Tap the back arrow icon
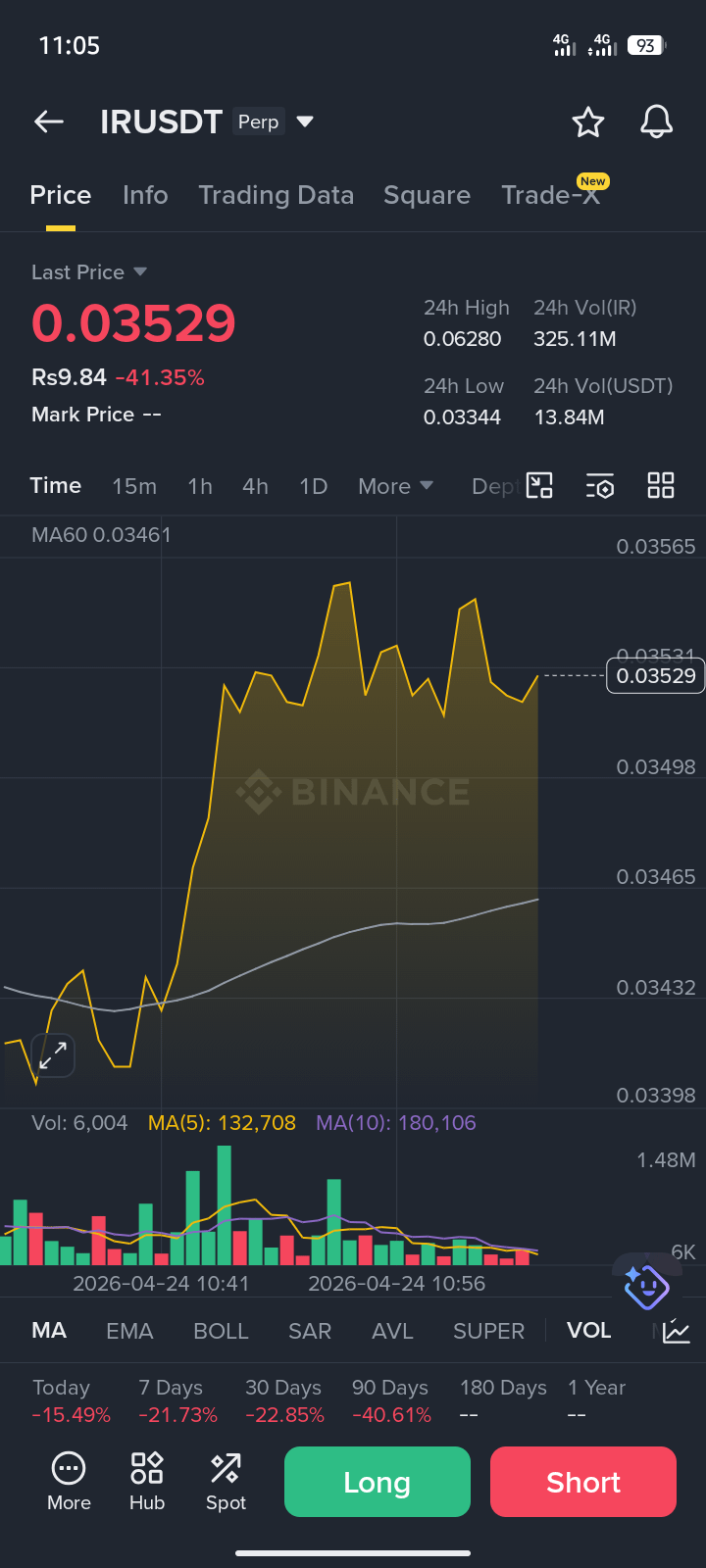 [x=48, y=122]
